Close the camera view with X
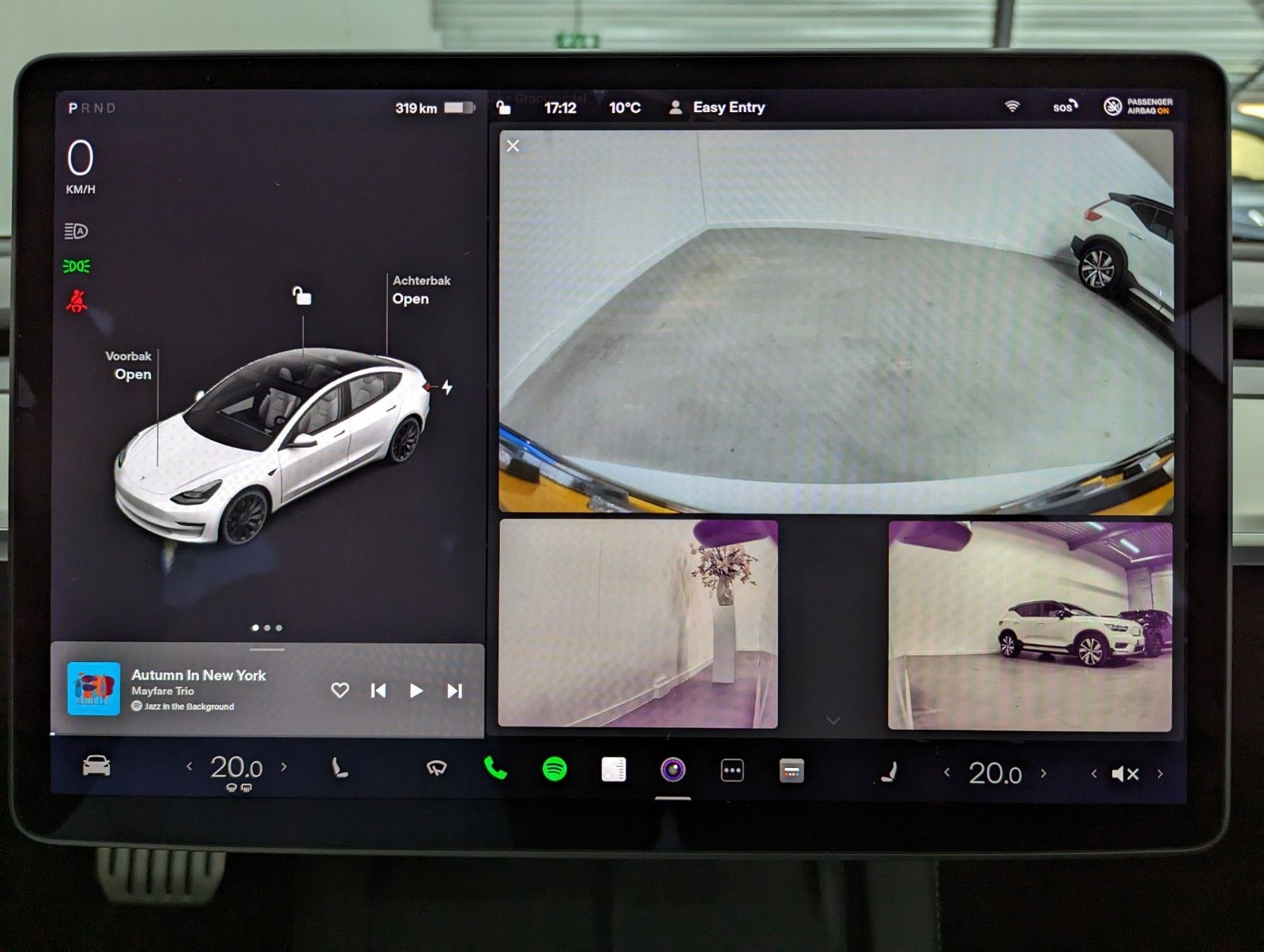 tap(513, 146)
